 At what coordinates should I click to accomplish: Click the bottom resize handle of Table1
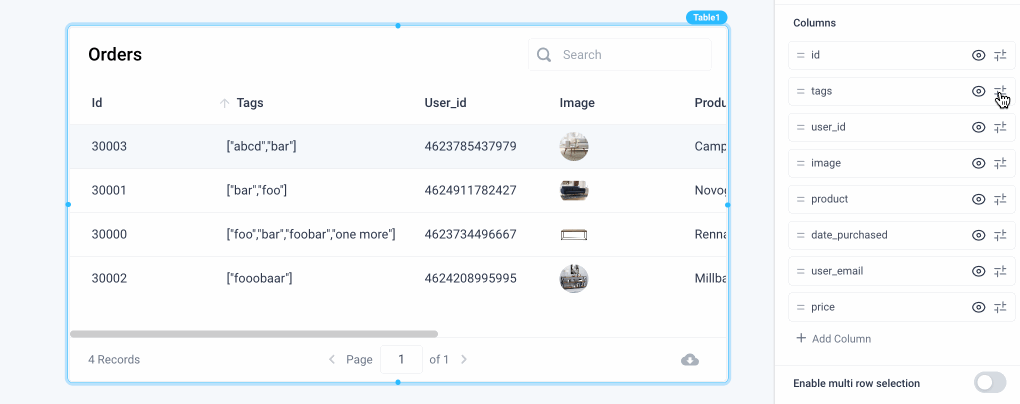[x=398, y=383]
